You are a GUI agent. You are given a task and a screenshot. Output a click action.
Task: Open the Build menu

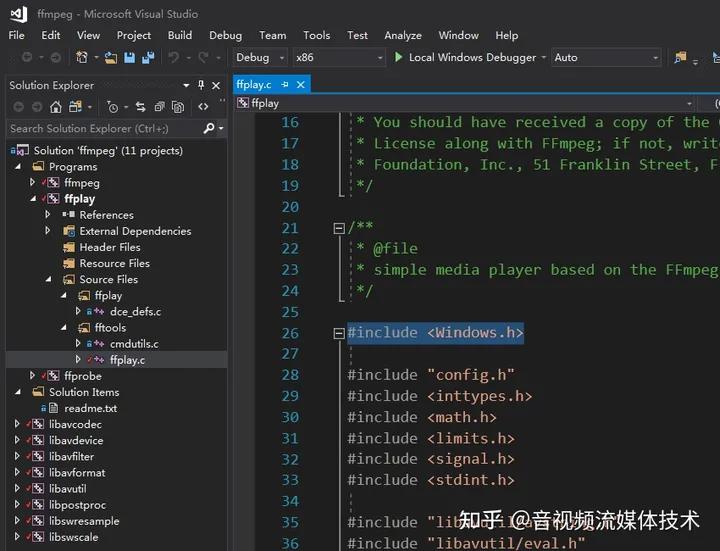180,35
